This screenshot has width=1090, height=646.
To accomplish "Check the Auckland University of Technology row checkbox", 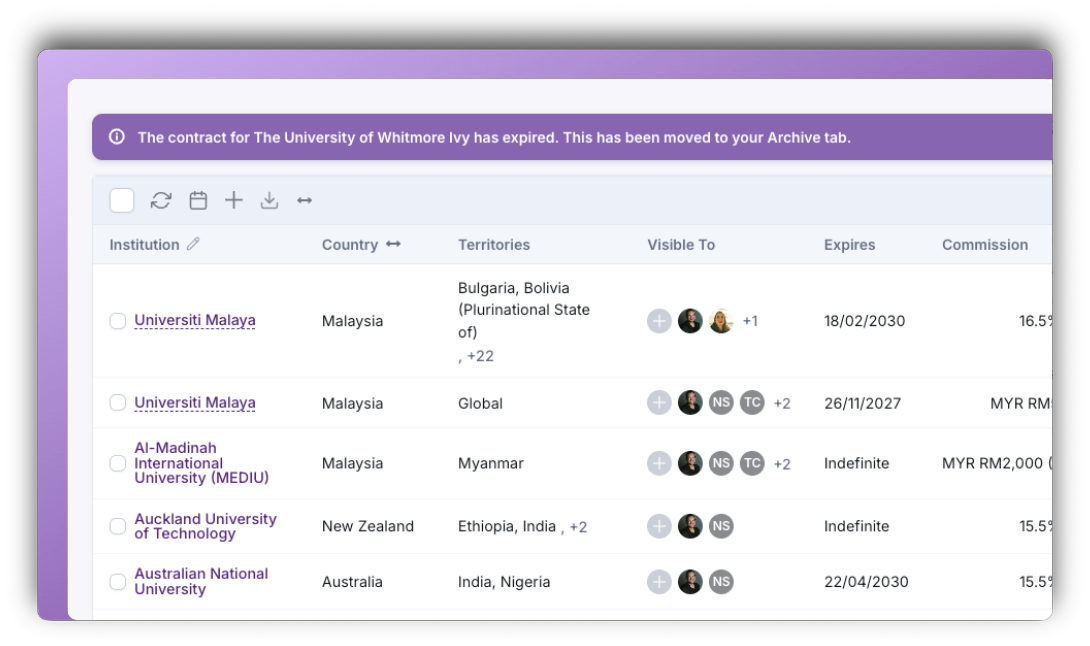I will (x=117, y=526).
